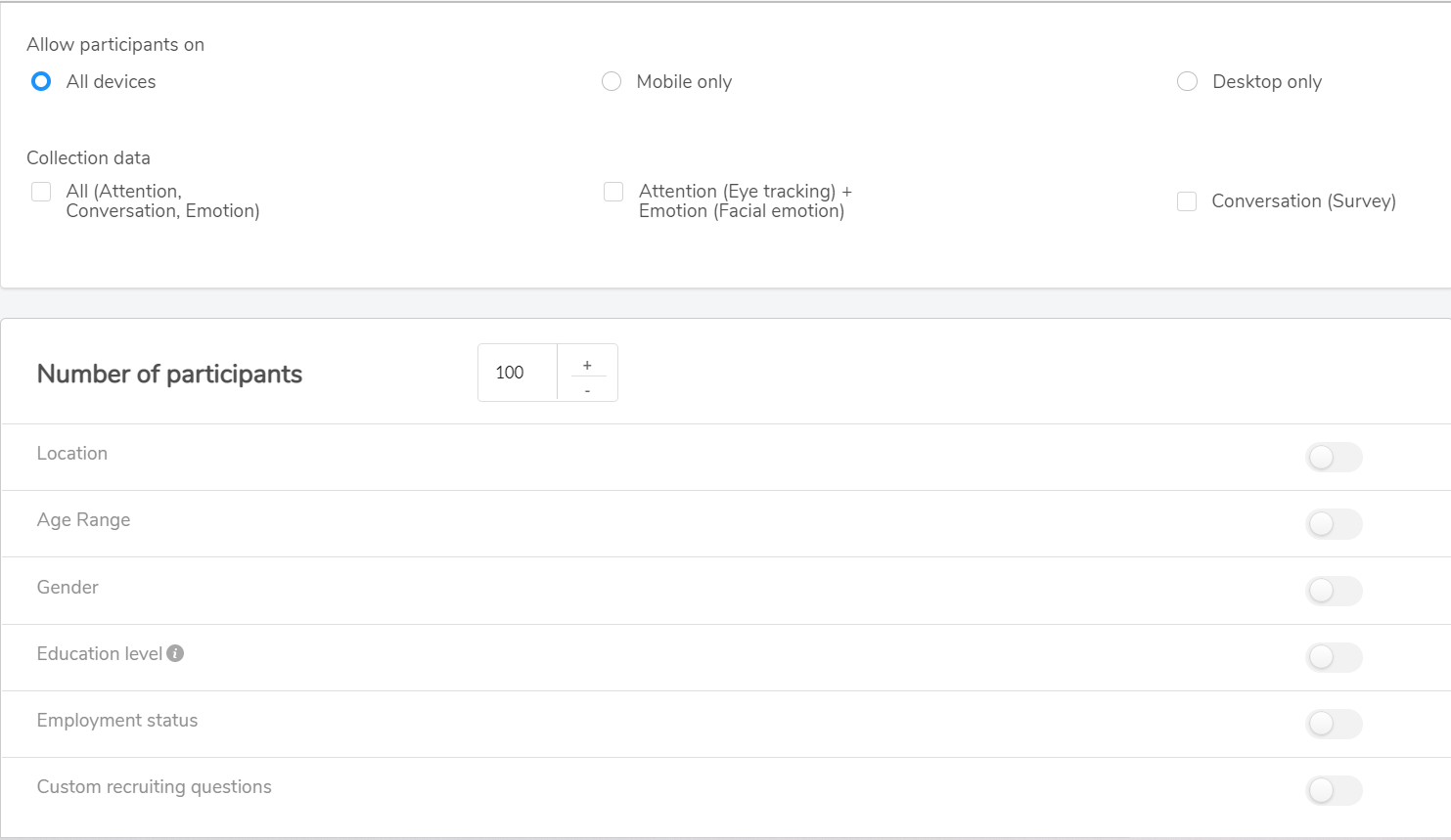Screen dimensions: 1451x840
Task: Click the Gender row label
Action: pyautogui.click(x=68, y=587)
